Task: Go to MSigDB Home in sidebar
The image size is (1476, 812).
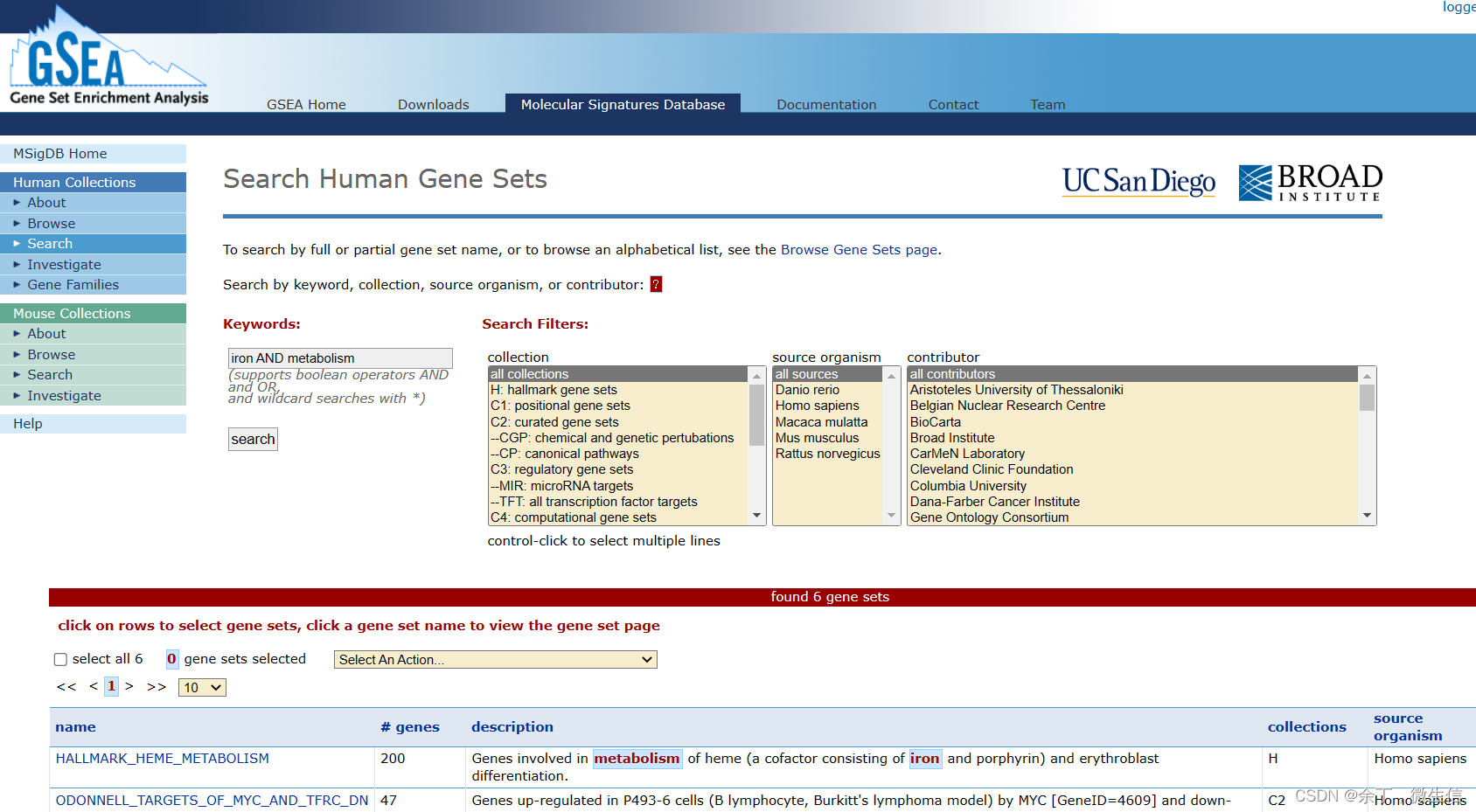Action: pyautogui.click(x=93, y=154)
